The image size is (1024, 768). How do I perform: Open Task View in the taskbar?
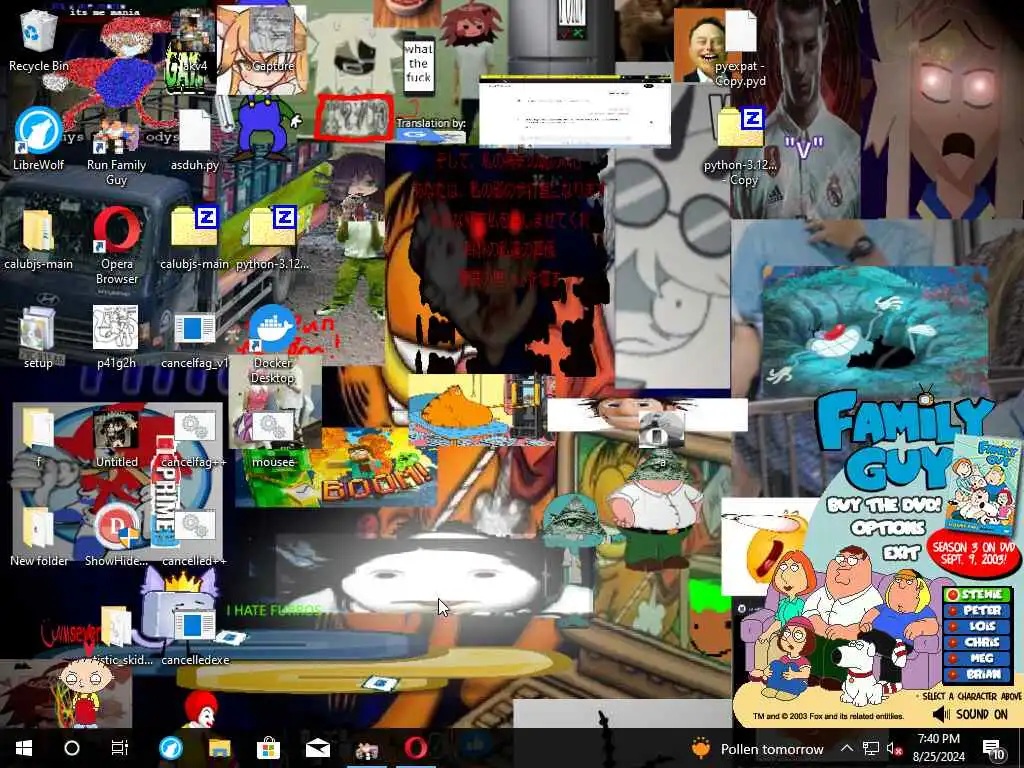coord(120,748)
